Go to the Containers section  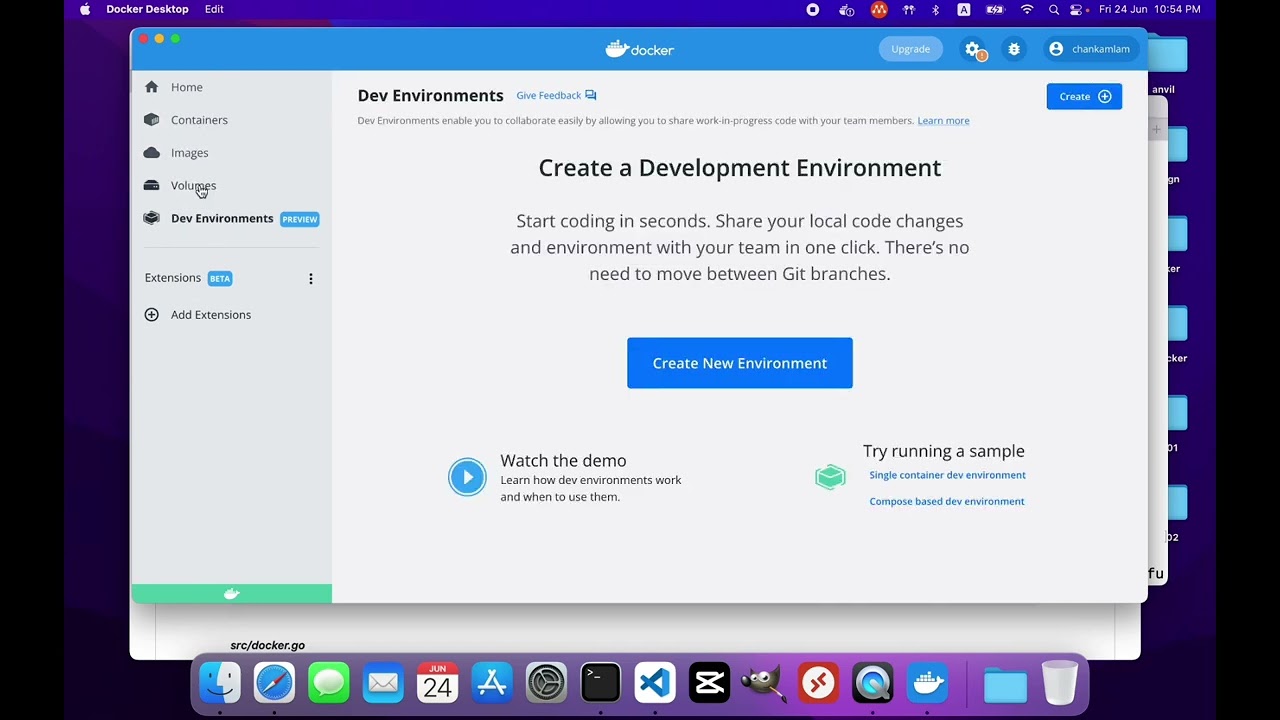231,120
